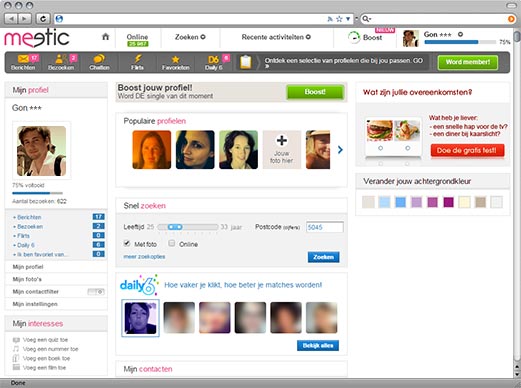Click the Zoeken search button
Image resolution: width=521 pixels, height=388 pixels.
(323, 257)
